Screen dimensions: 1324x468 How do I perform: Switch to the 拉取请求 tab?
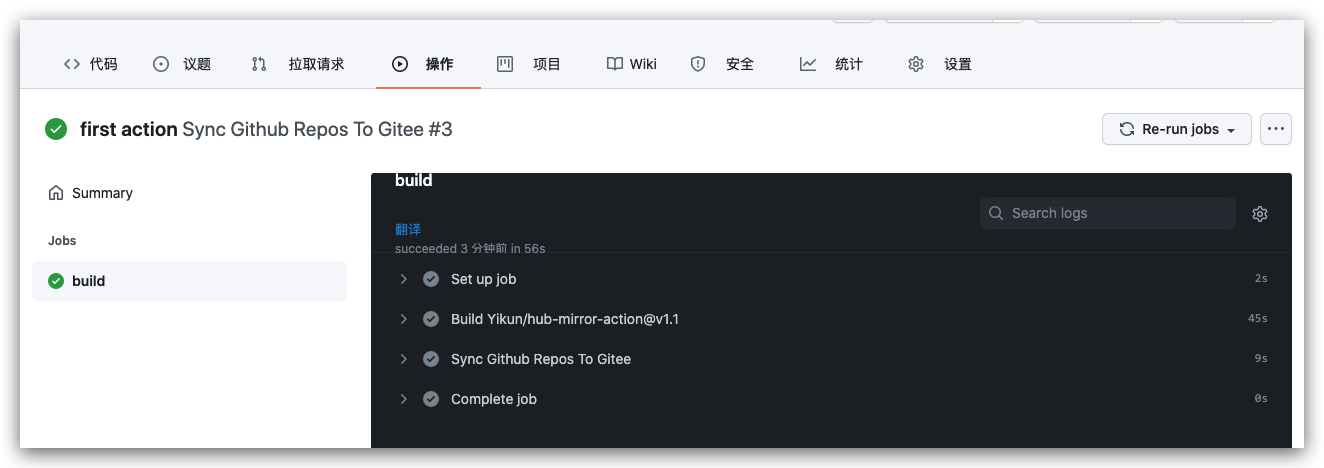click(298, 64)
